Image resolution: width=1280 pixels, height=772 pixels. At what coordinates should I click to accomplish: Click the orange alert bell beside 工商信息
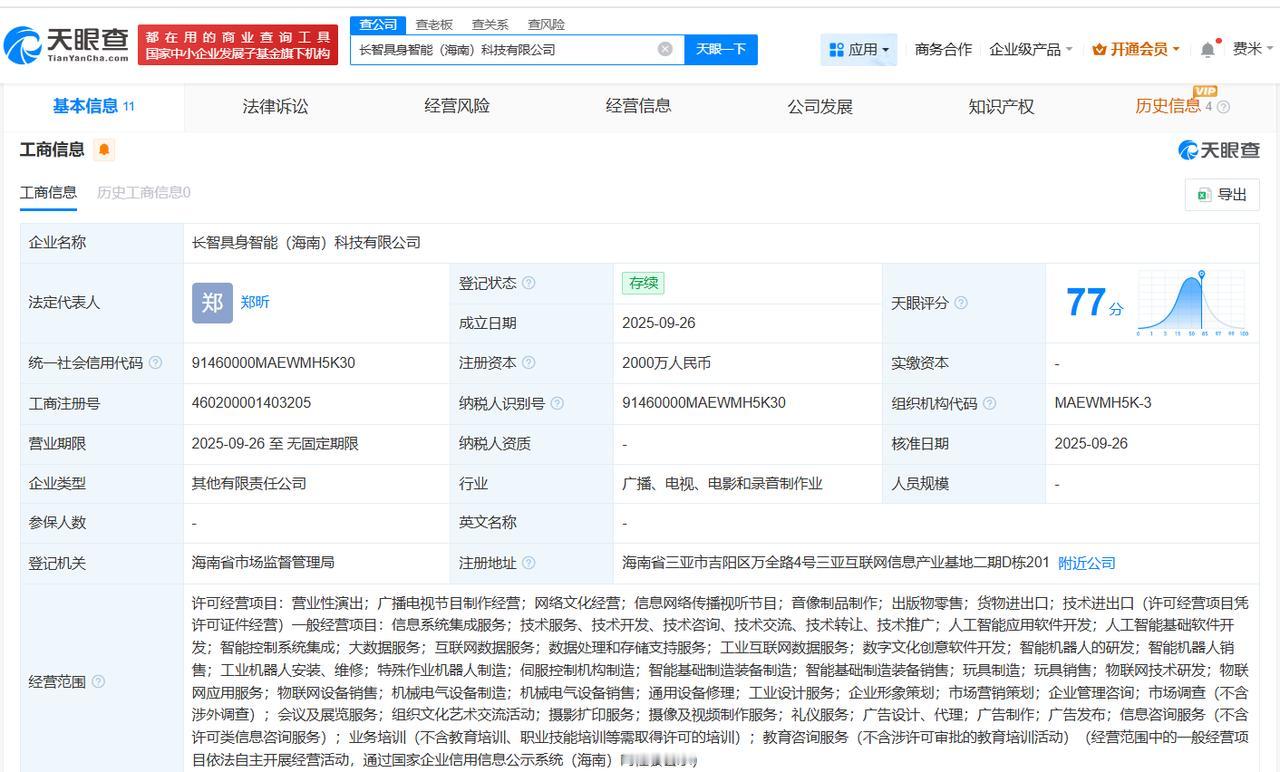(x=104, y=150)
